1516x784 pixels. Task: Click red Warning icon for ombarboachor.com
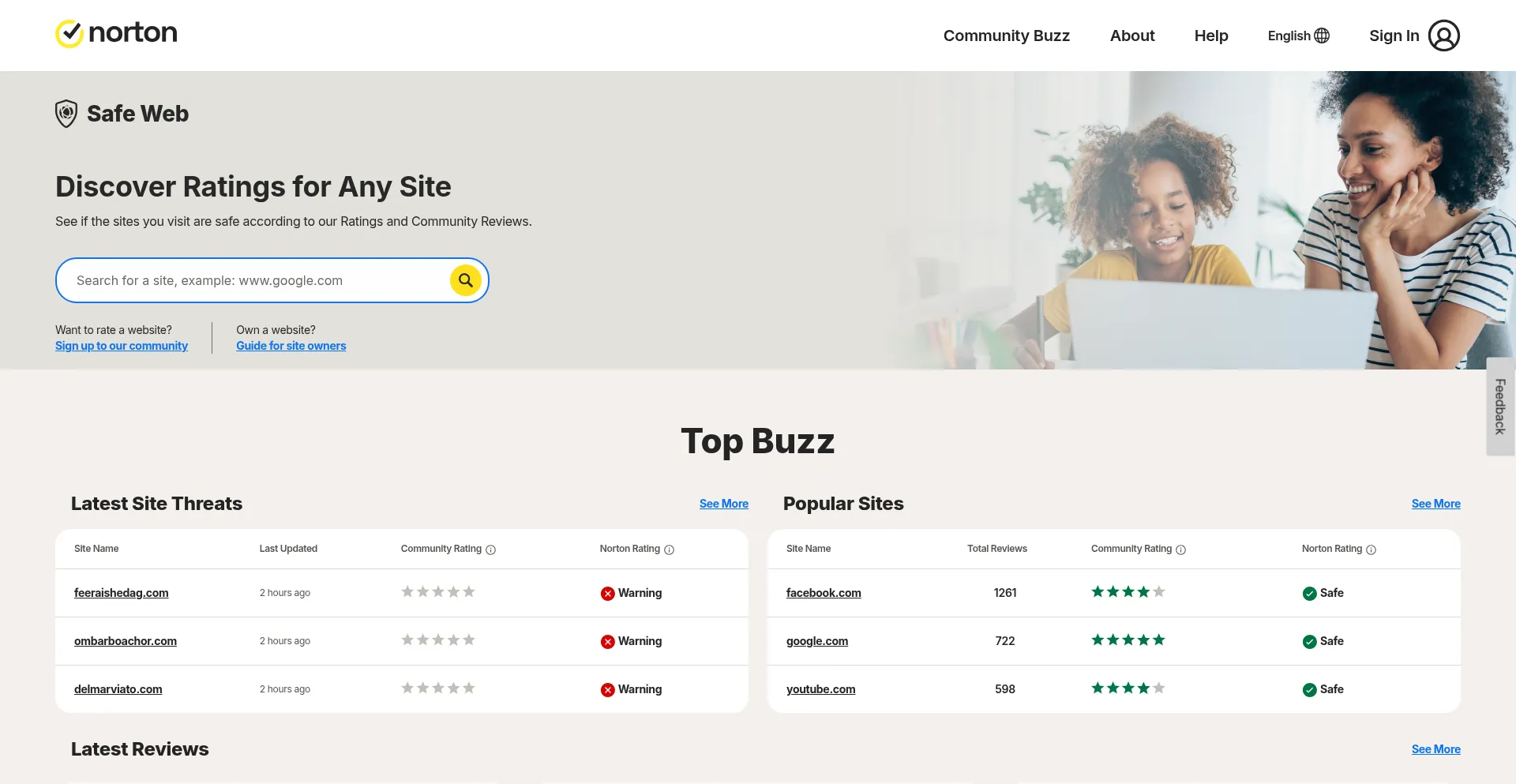coord(607,642)
